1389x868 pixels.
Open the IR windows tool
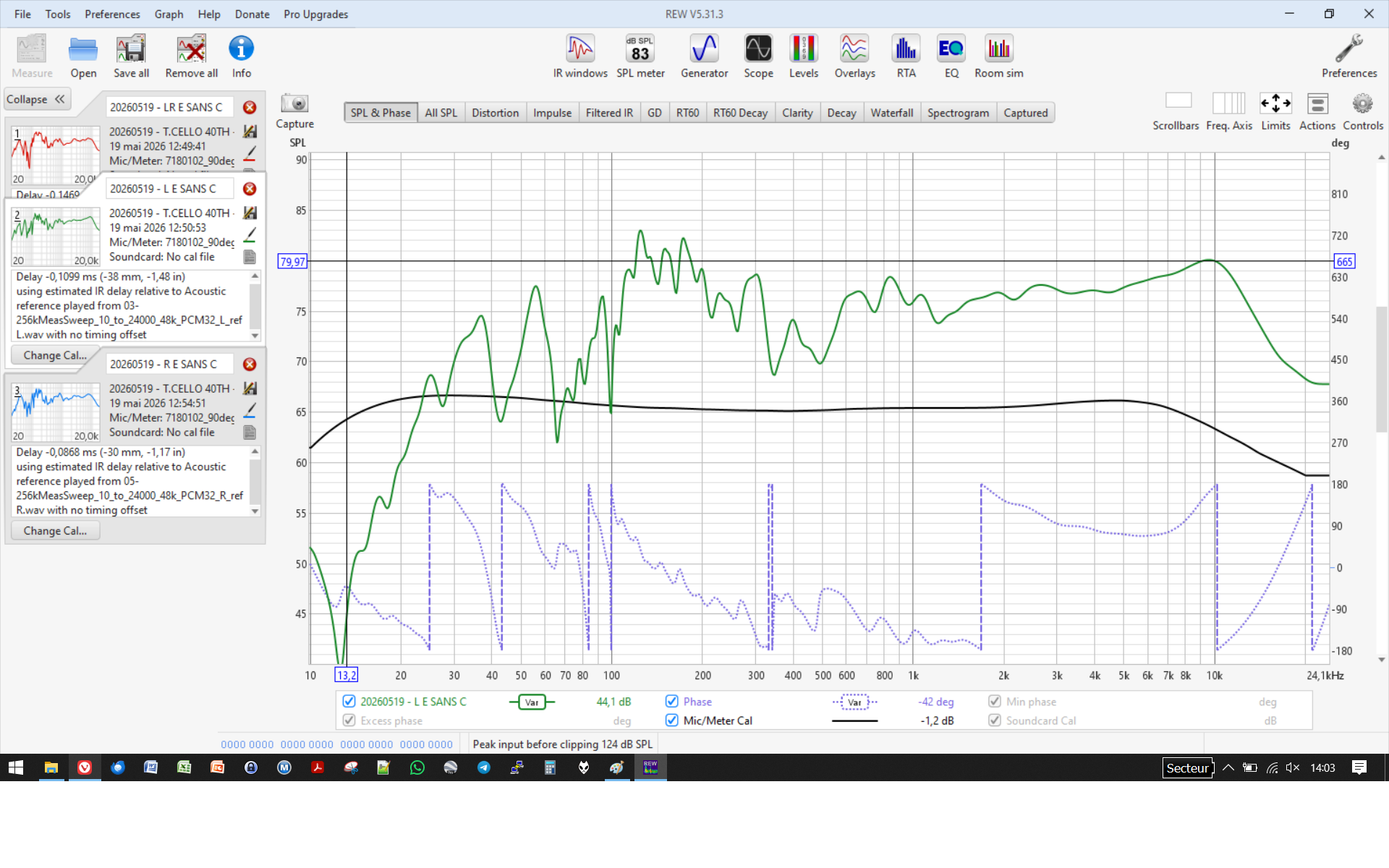click(580, 56)
